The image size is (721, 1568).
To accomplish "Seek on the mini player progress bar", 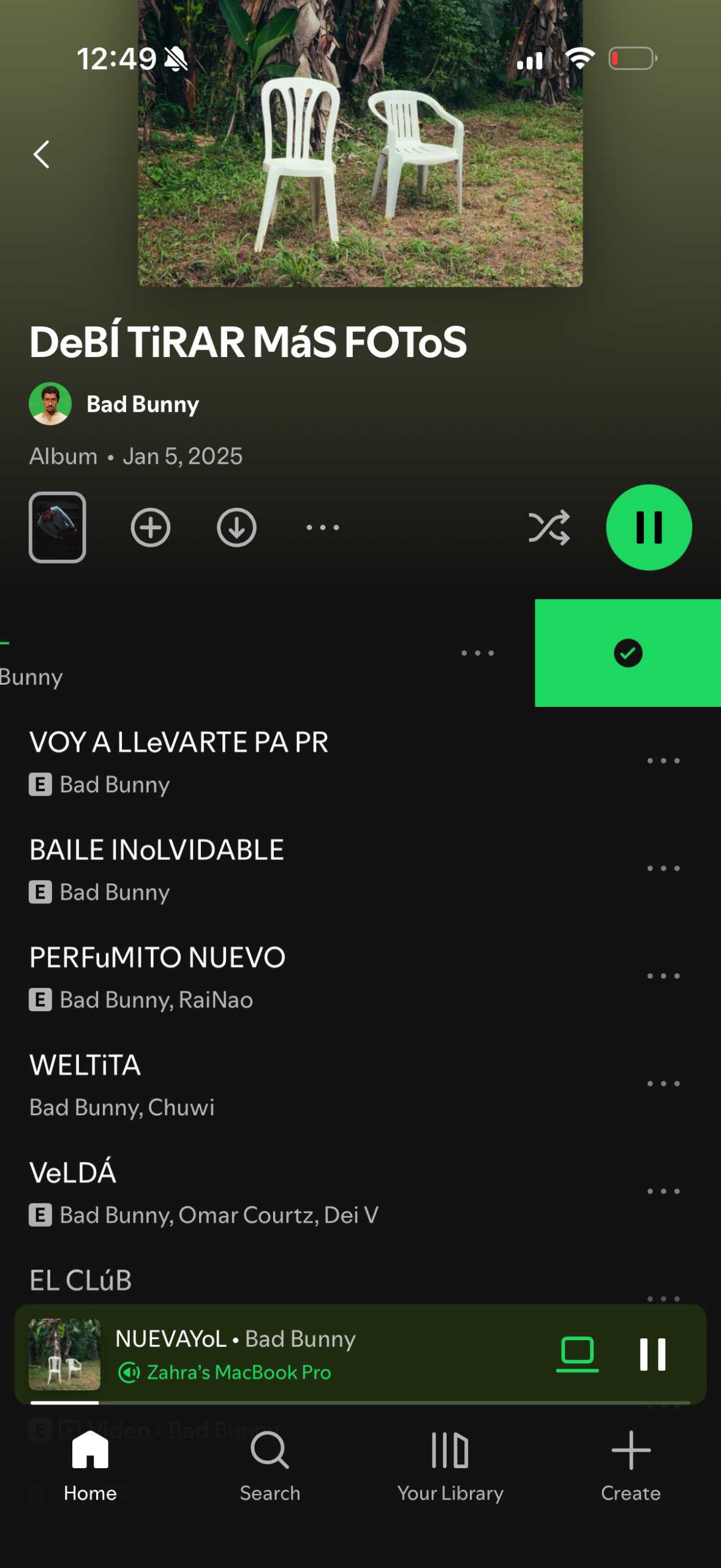I will (360, 1402).
